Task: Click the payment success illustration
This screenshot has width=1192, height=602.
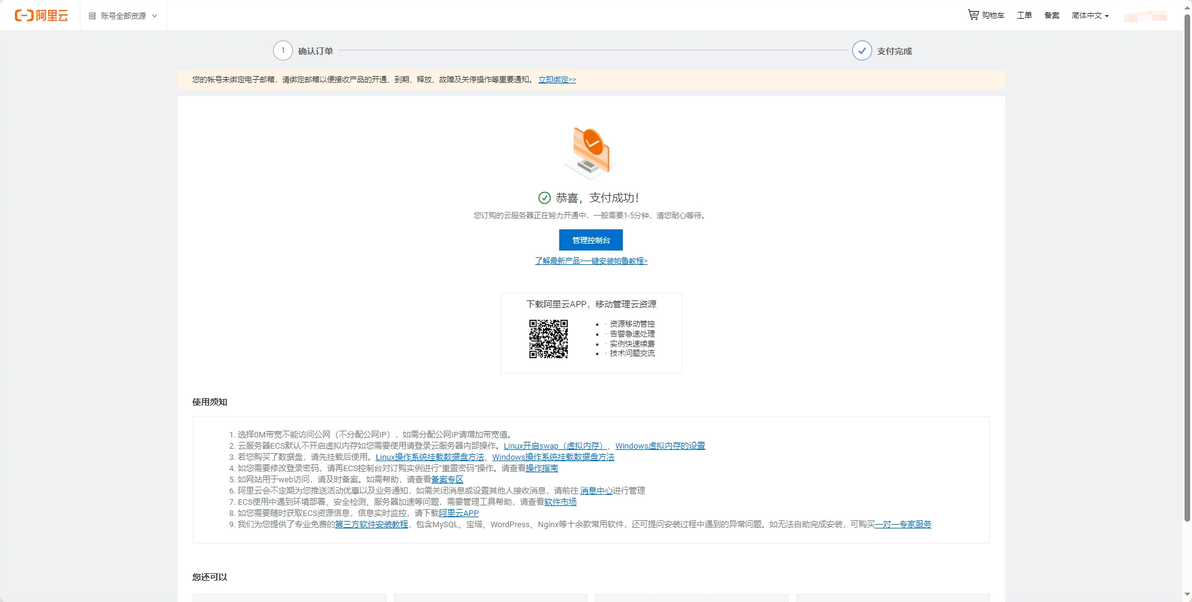Action: pyautogui.click(x=590, y=152)
